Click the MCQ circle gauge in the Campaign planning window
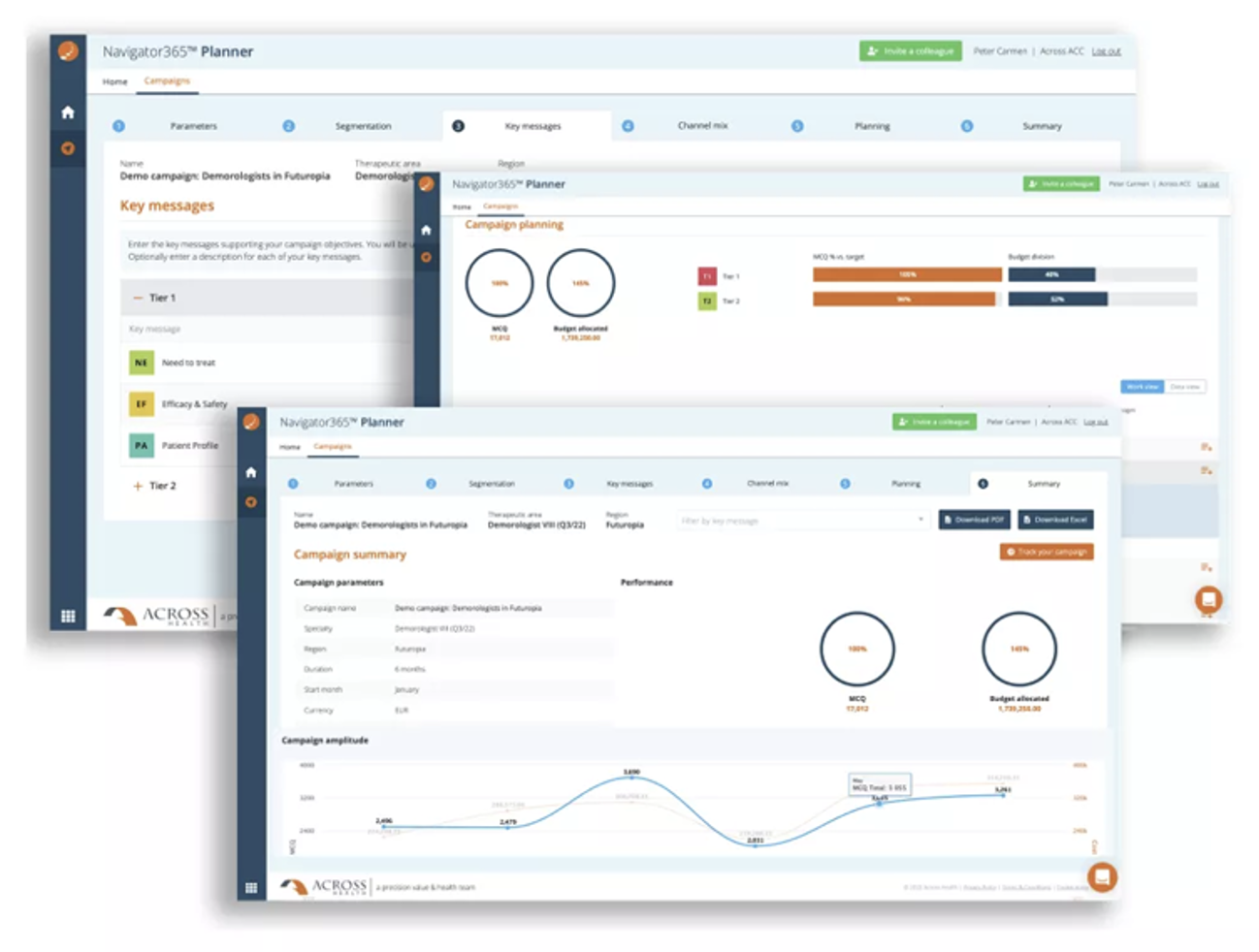This screenshot has width=1259, height=952. coord(500,283)
